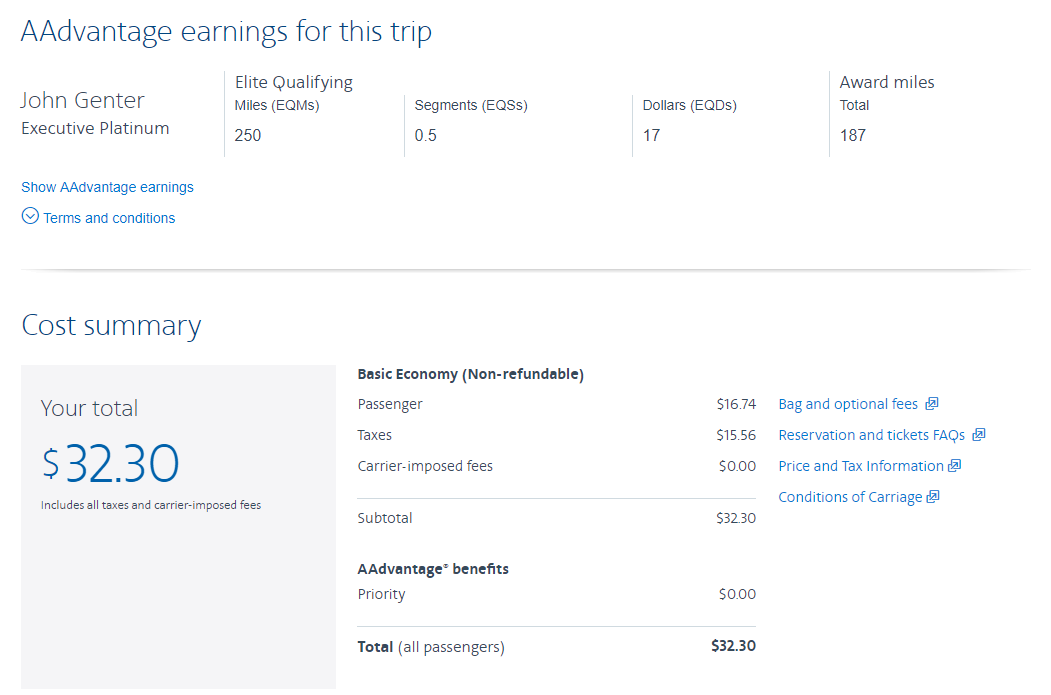1051x695 pixels.
Task: Click the Elite Qualifying Miles value 250
Action: coord(248,135)
